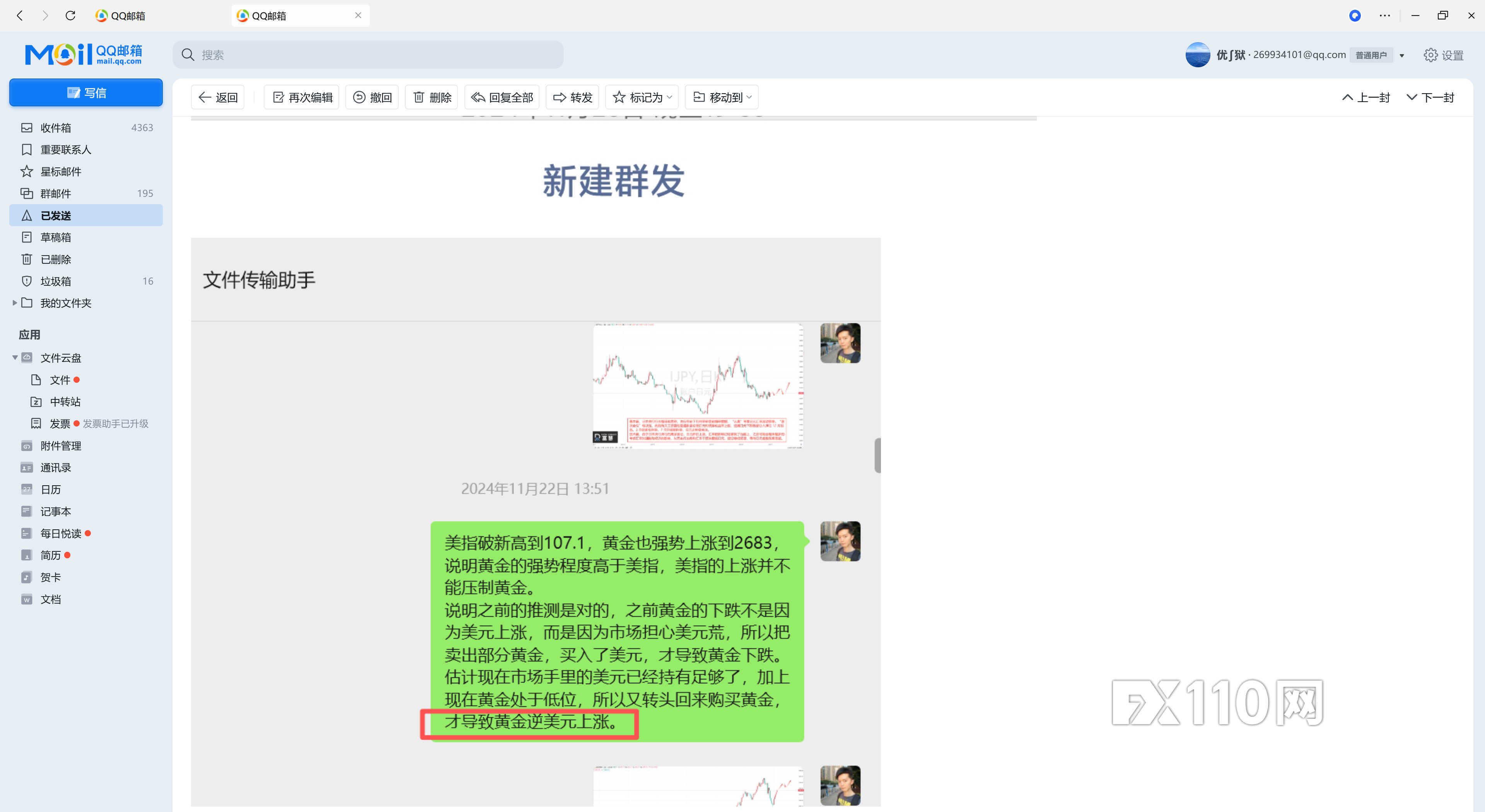
Task: Expand My Folders (我的文件夹) tree
Action: pyautogui.click(x=14, y=303)
